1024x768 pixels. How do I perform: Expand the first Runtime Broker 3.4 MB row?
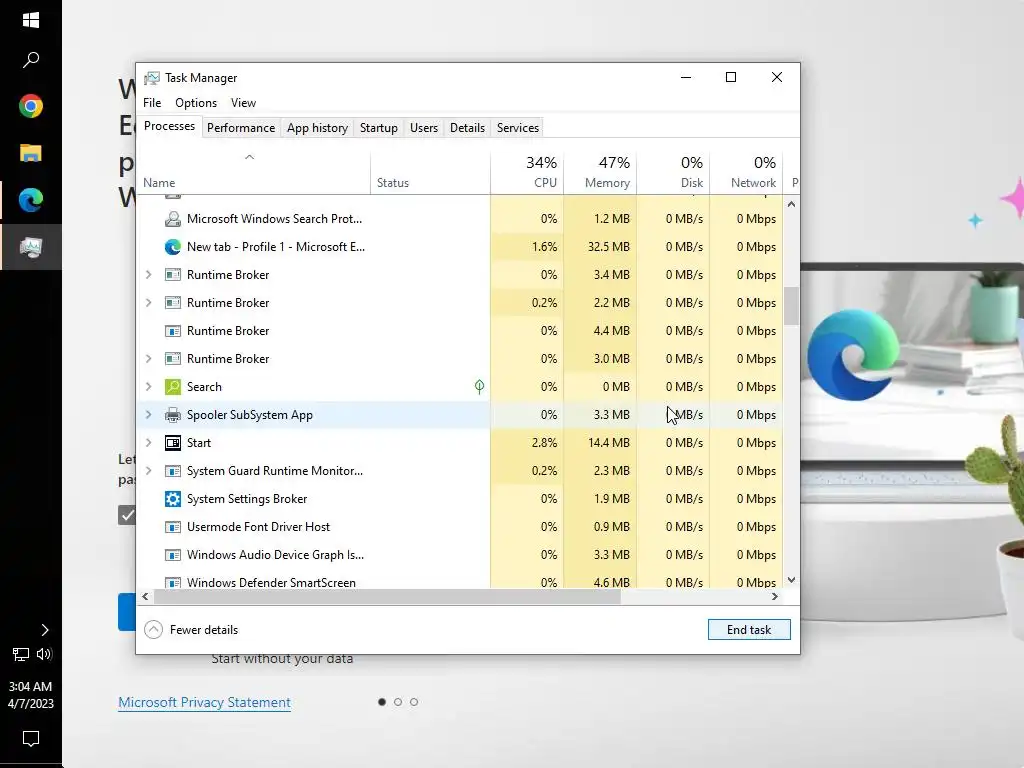(148, 275)
